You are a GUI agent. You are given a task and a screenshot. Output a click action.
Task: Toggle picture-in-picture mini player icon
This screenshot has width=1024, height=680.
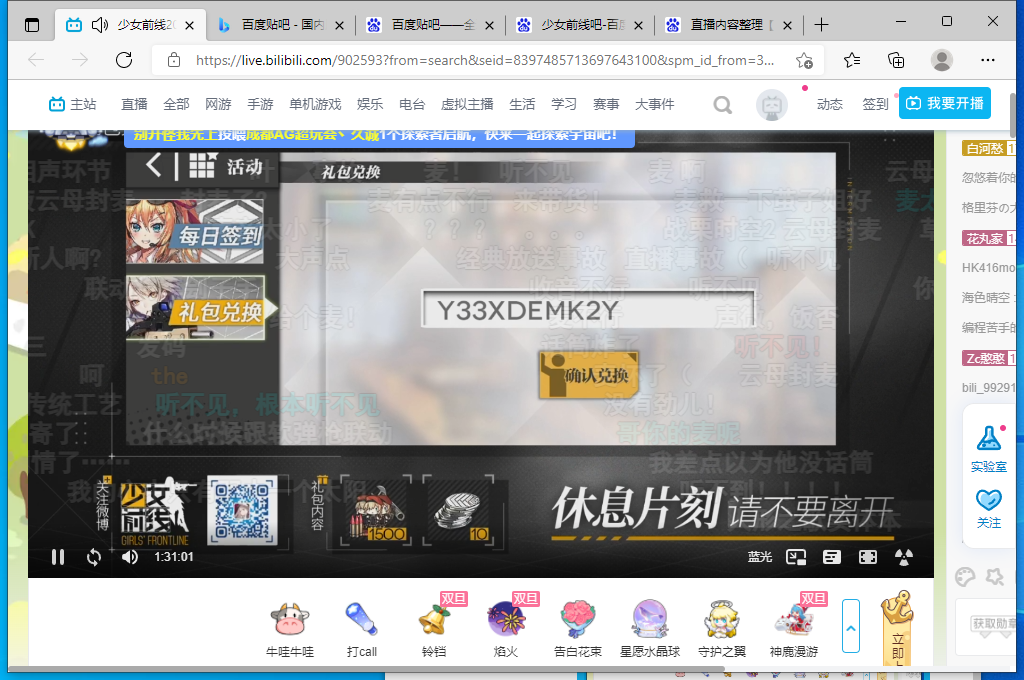click(x=795, y=557)
